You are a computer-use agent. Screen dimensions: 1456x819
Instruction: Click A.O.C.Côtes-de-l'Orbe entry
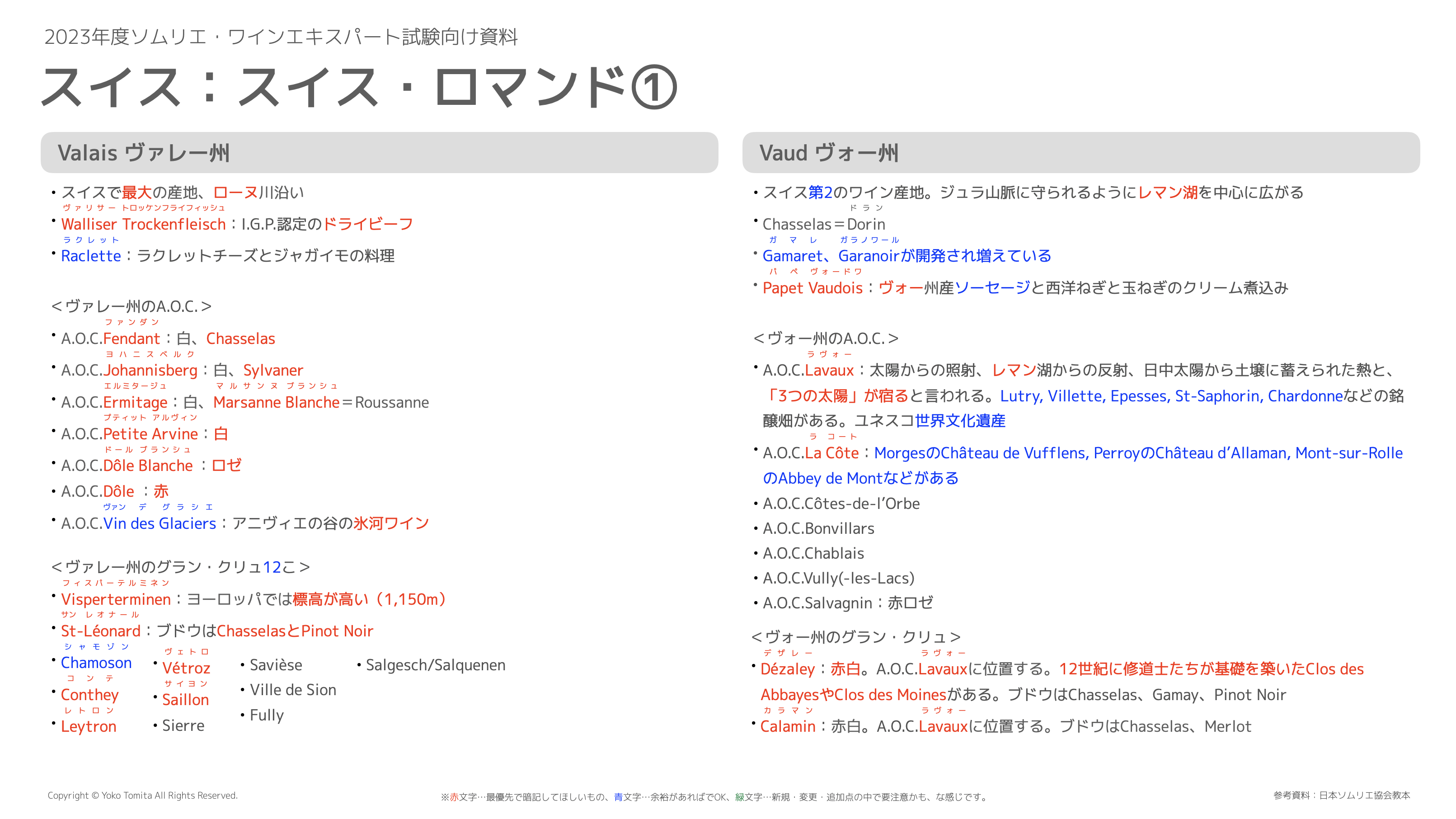point(841,504)
